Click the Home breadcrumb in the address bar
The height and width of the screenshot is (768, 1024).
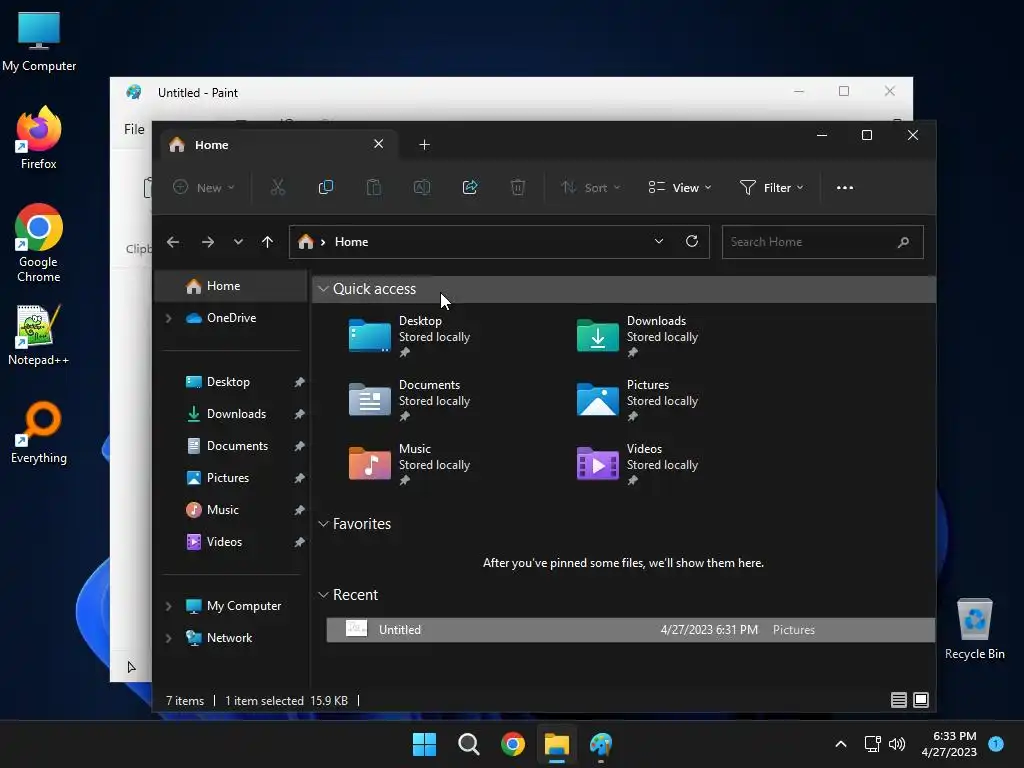tap(351, 242)
